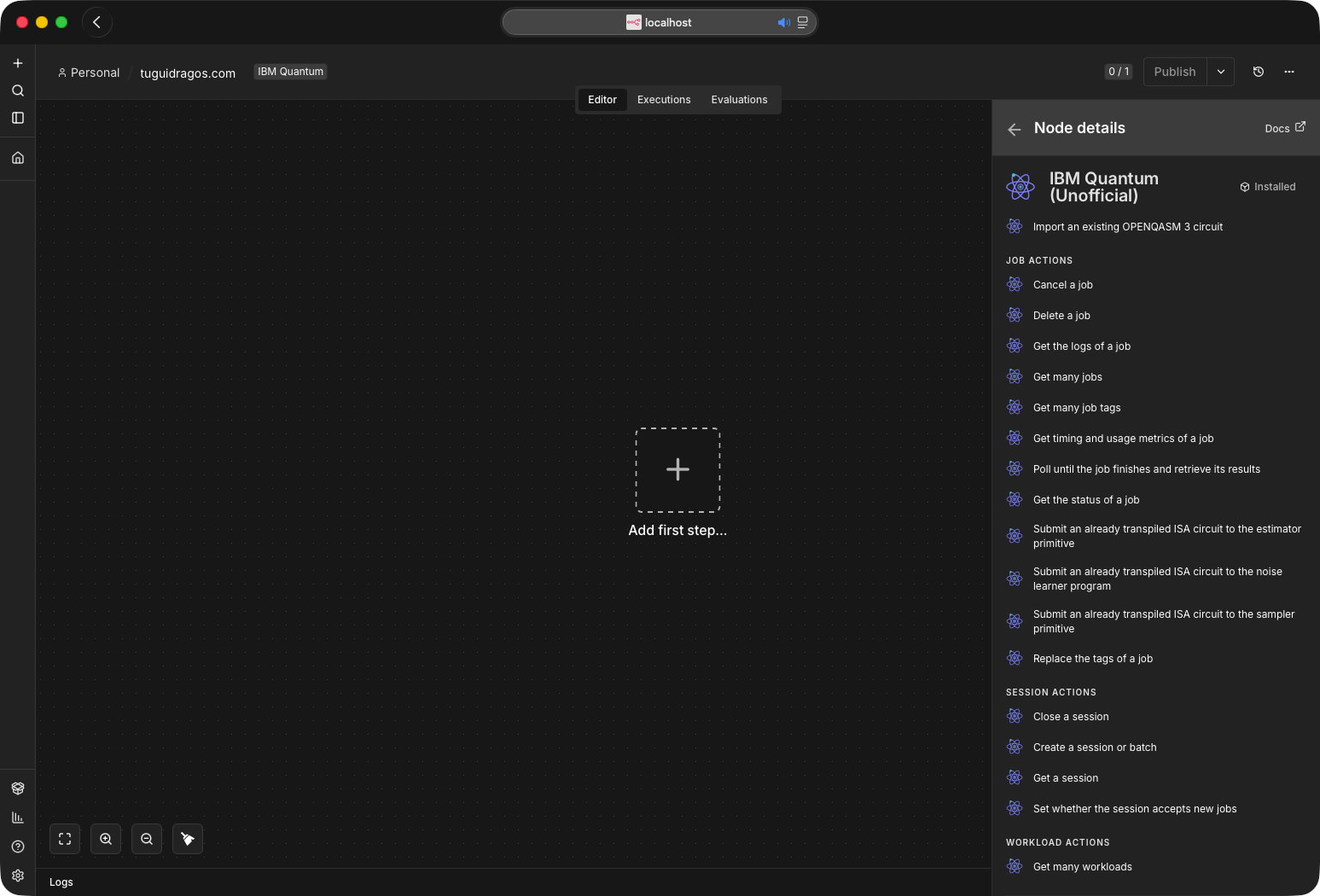Fit the canvas to view
The height and width of the screenshot is (896, 1320).
(x=65, y=839)
